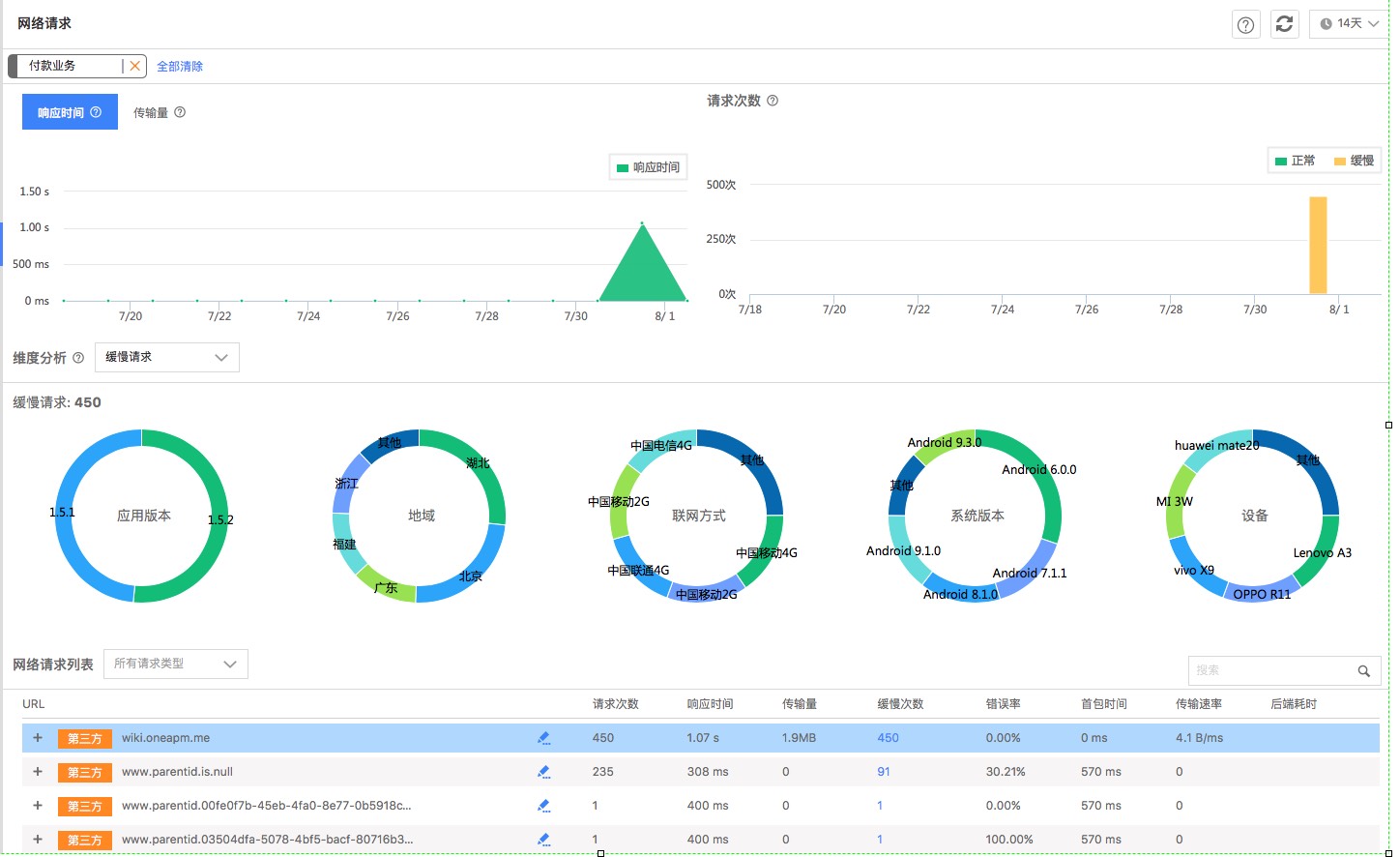Toggle the 缓慢 legend entry
This screenshot has width=1400, height=857.
click(x=1354, y=161)
